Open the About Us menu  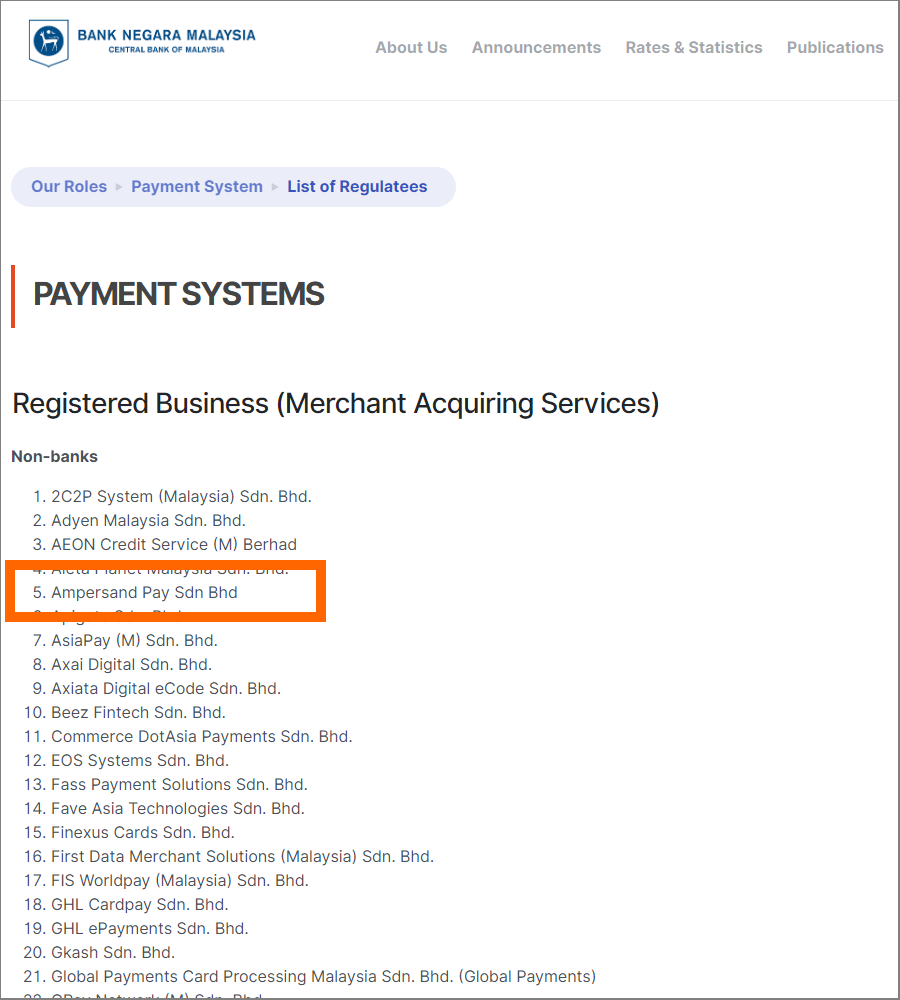411,48
